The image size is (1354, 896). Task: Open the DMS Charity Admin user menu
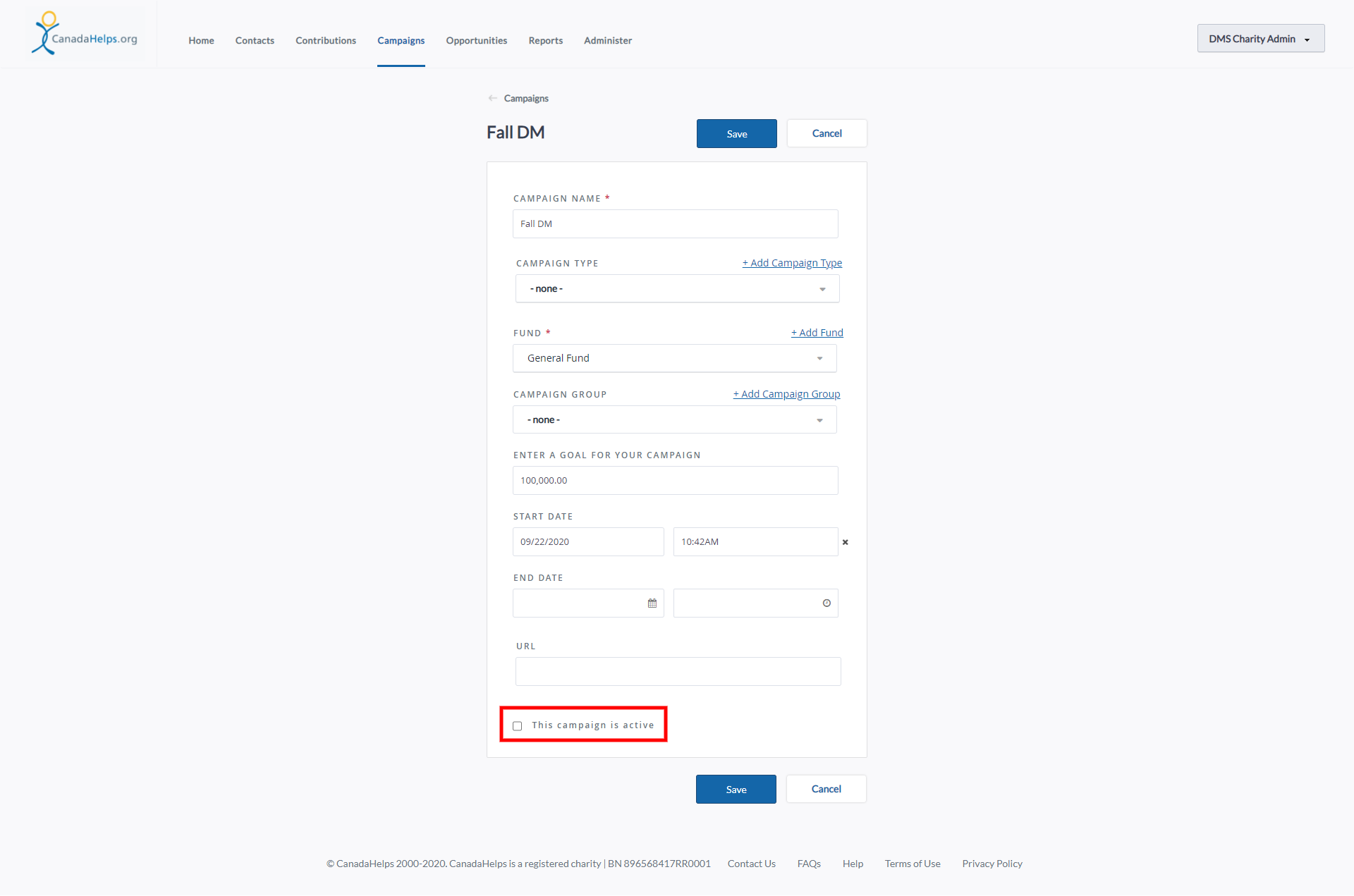point(1261,39)
